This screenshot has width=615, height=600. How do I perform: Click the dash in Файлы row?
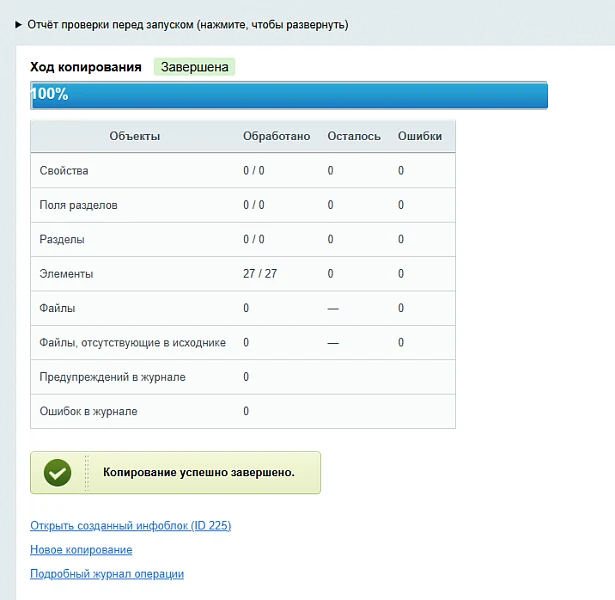(x=333, y=309)
